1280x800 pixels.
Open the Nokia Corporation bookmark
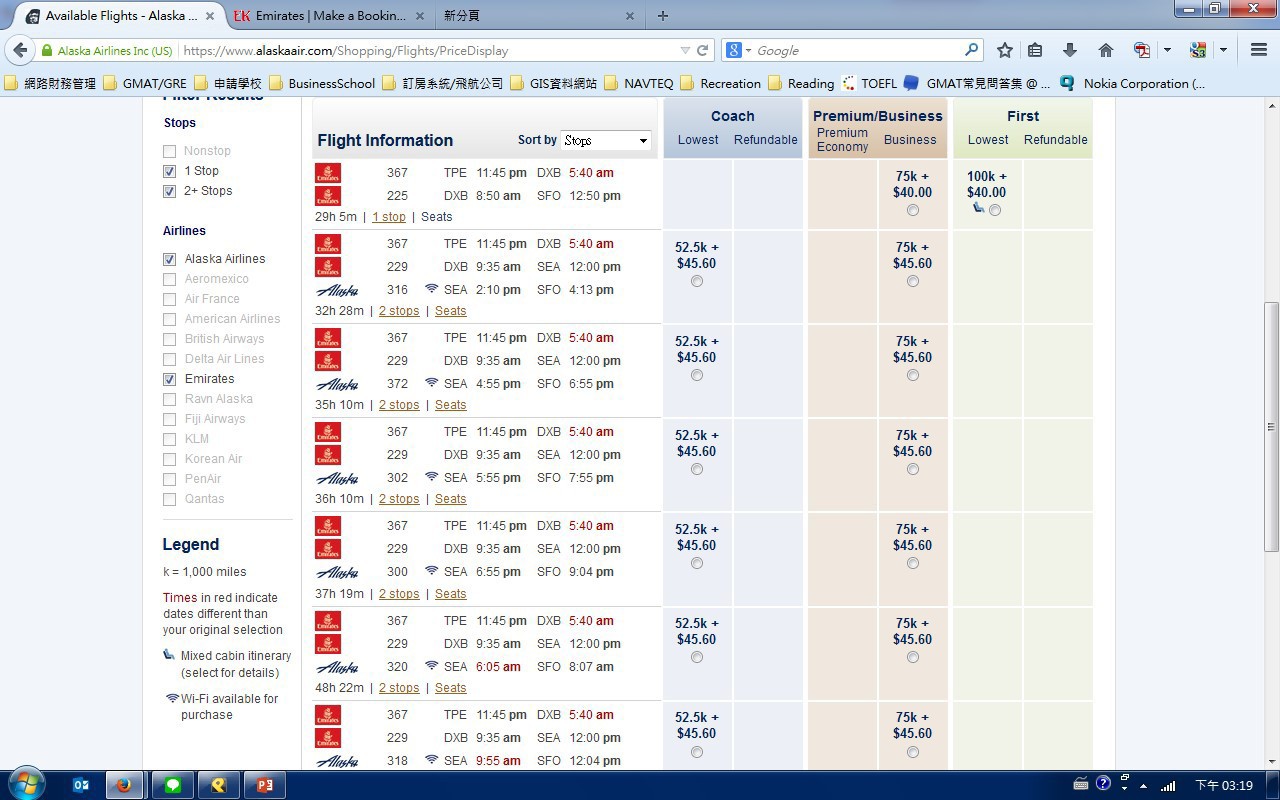click(x=1134, y=83)
